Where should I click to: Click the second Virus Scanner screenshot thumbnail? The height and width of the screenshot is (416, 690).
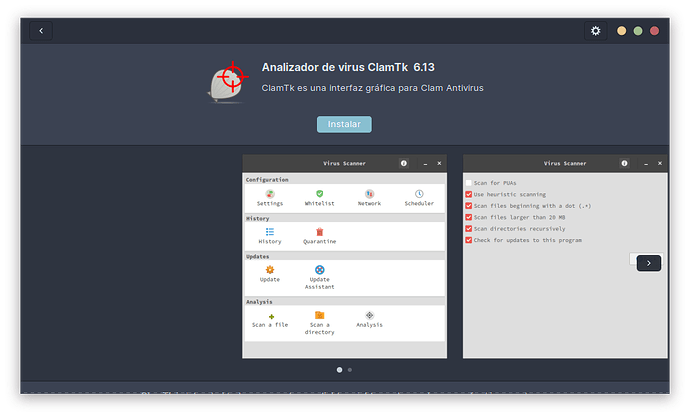pyautogui.click(x=565, y=256)
